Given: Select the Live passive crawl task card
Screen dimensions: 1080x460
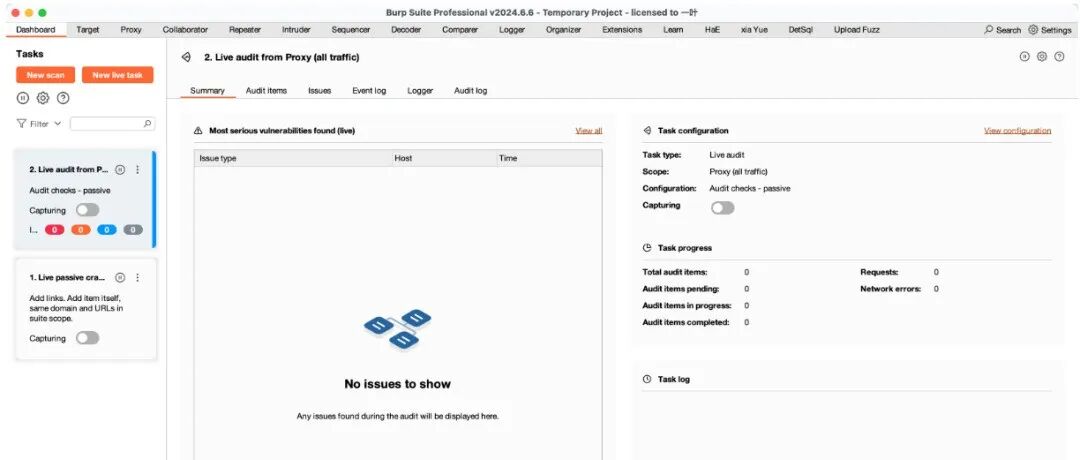Looking at the screenshot, I should coord(85,309).
